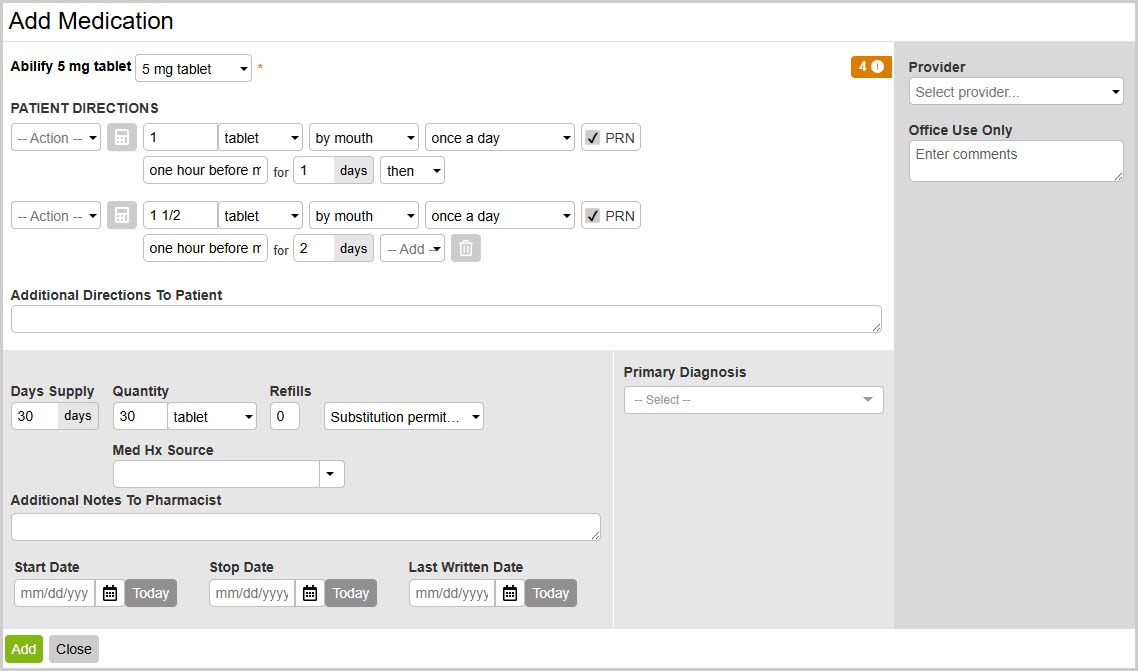Toggle PRN checkbox in second direction row

click(593, 215)
